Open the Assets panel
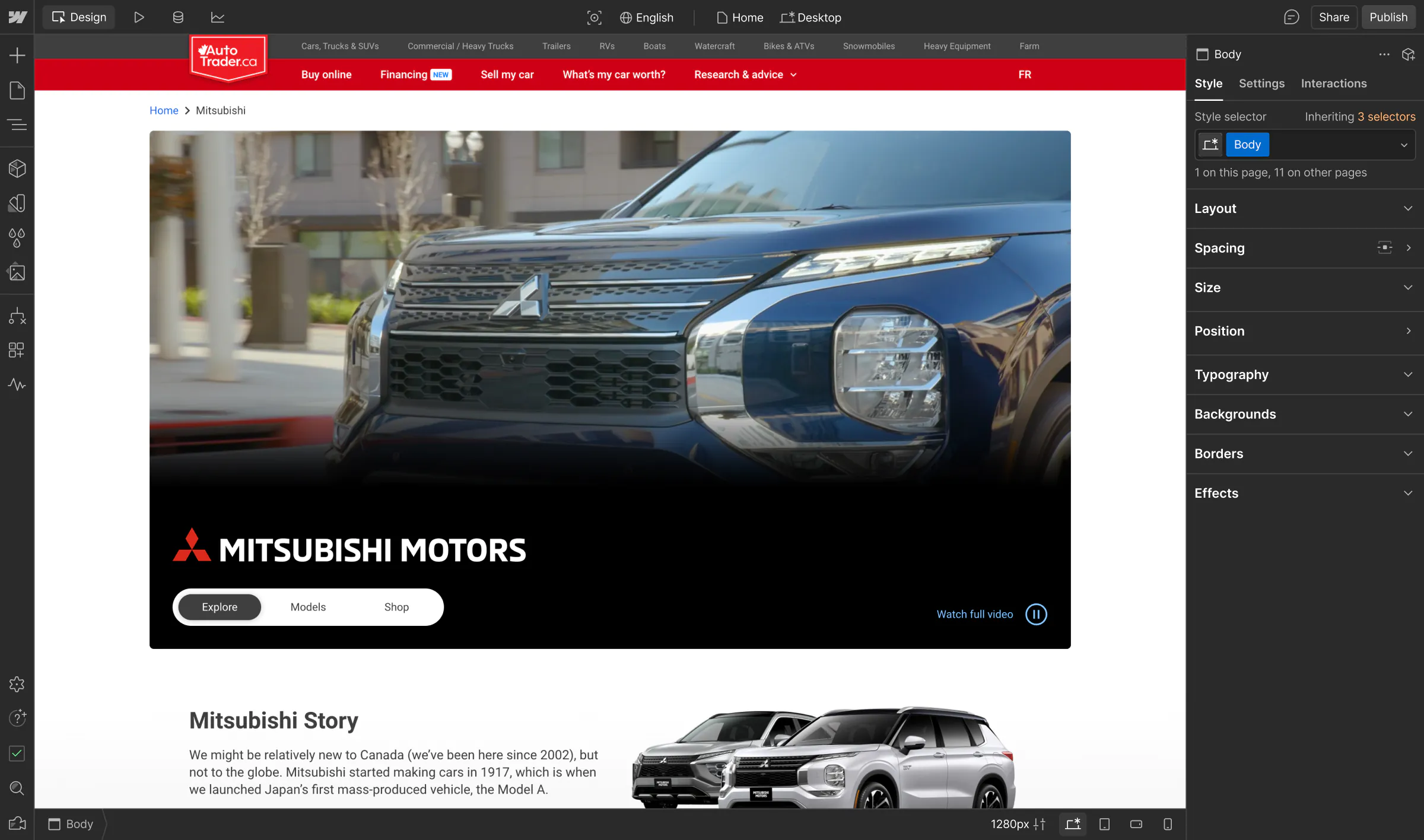 17,272
